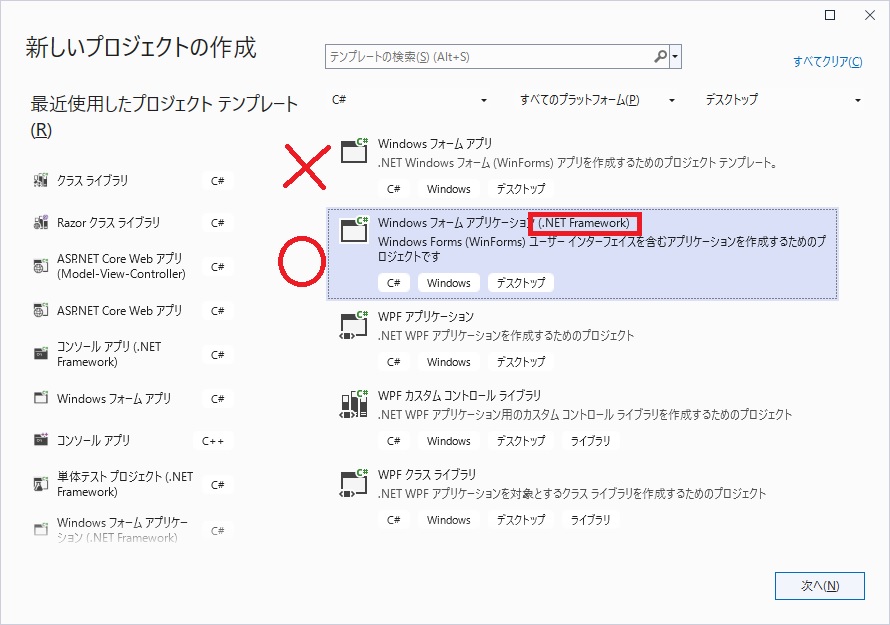
Task: Click the 次へ button
Action: pos(820,586)
